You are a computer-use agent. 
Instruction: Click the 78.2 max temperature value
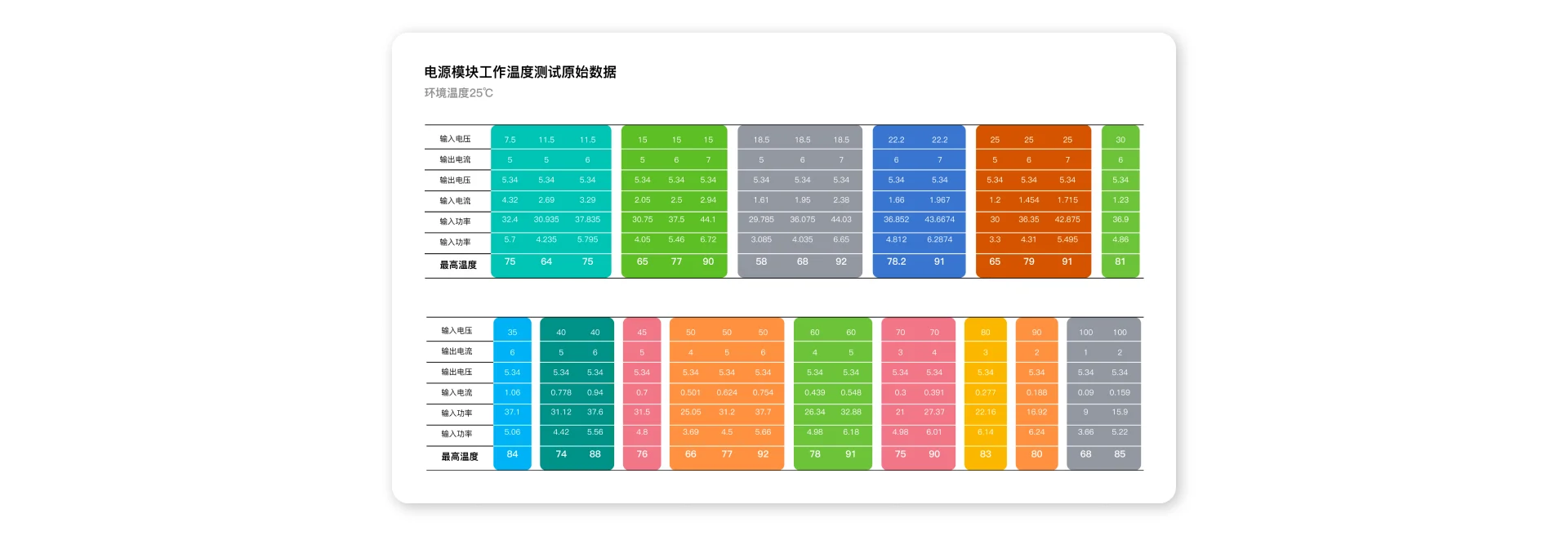click(896, 262)
